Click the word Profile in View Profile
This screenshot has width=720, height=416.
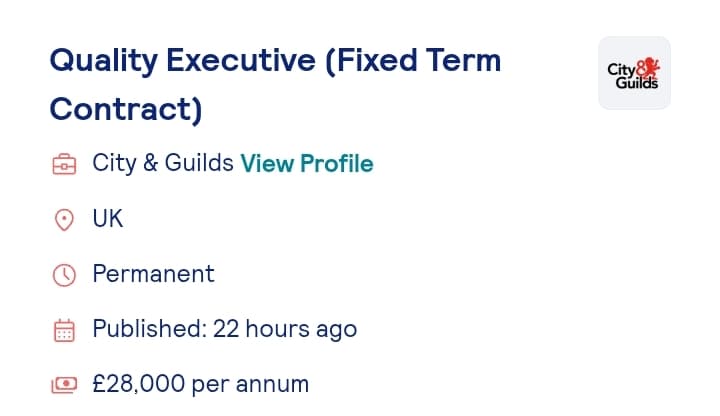click(x=337, y=163)
